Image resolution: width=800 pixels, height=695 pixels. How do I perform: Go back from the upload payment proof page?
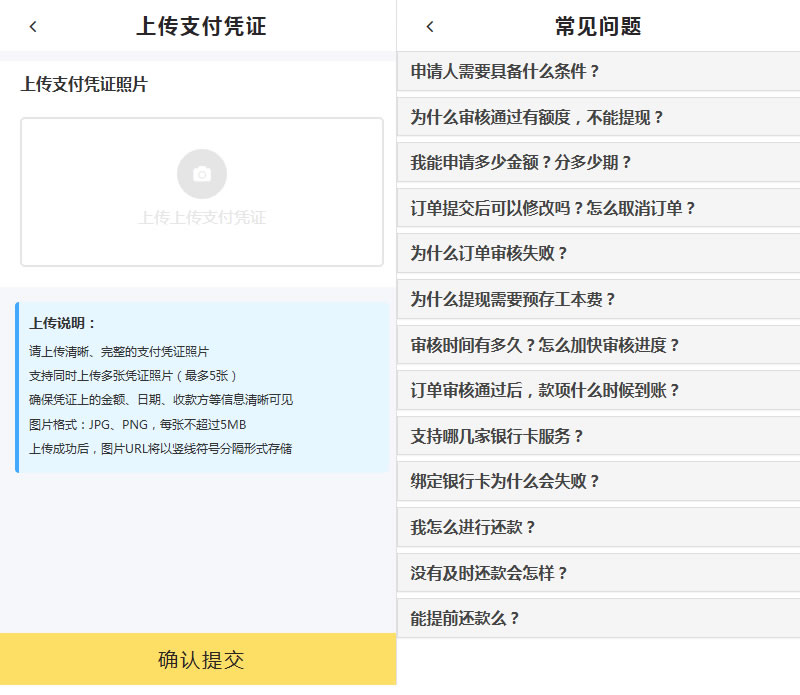click(33, 27)
